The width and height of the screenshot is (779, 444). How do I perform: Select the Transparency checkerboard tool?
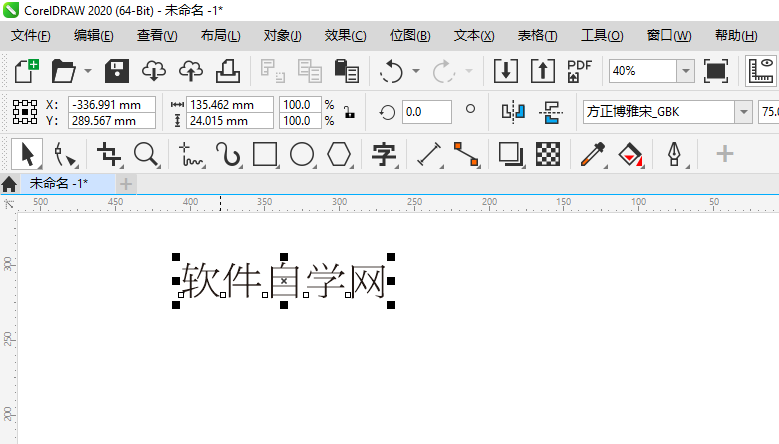point(548,154)
